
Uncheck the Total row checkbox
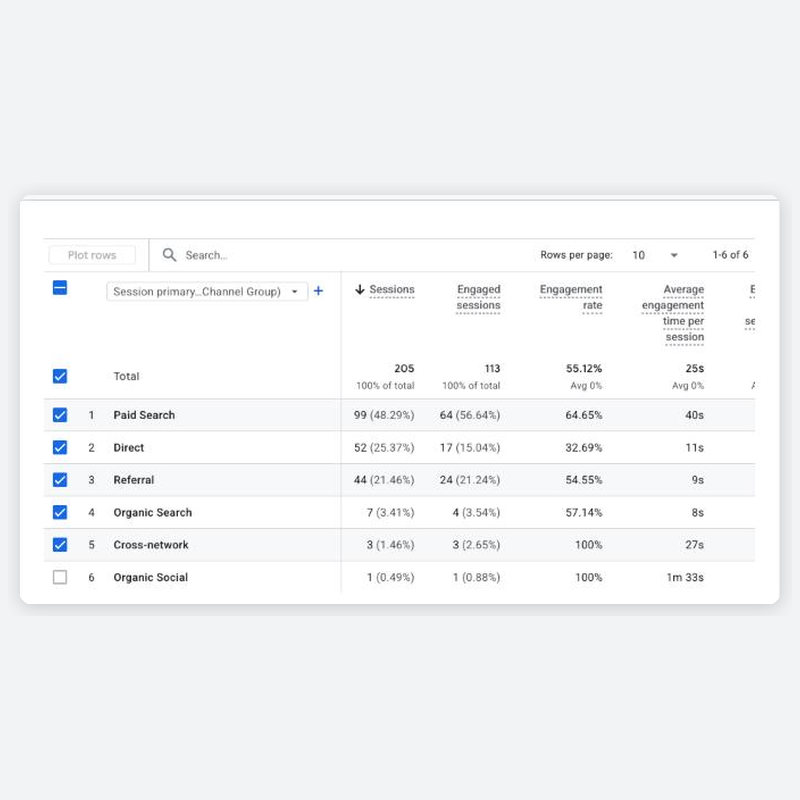(x=60, y=376)
